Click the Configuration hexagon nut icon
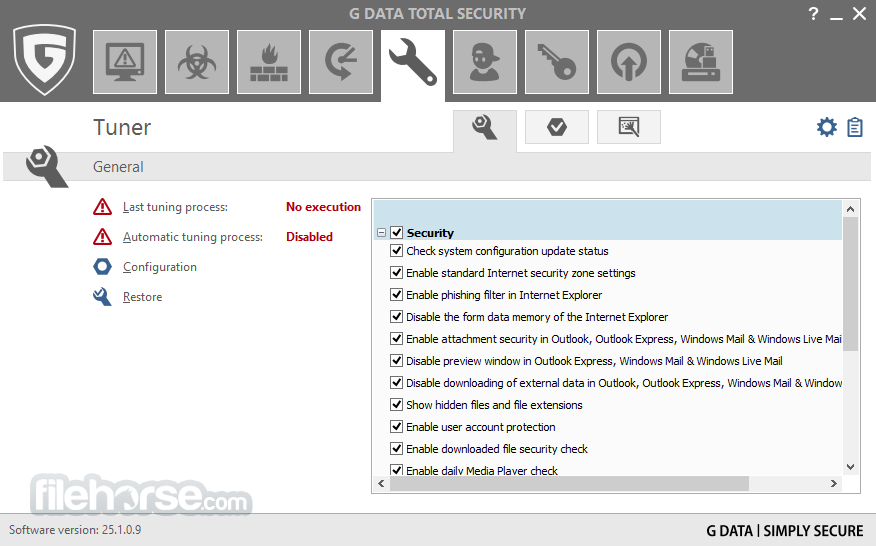The image size is (876, 546). 102,267
